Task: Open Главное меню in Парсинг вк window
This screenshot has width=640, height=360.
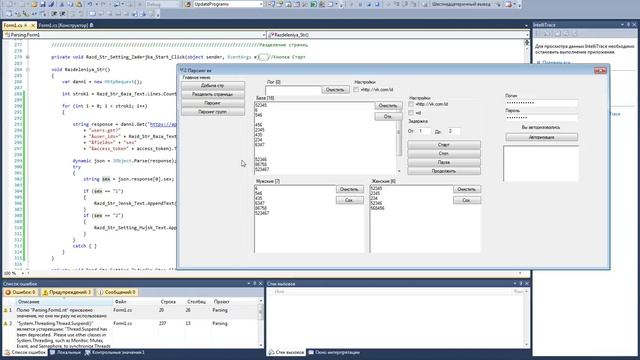Action: tap(196, 77)
